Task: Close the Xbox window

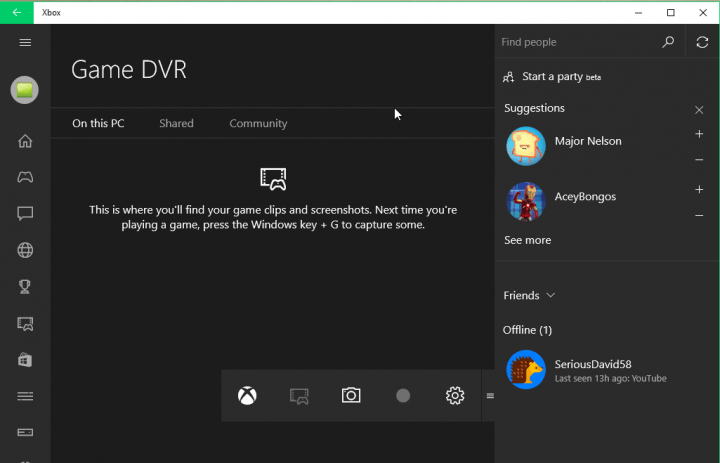Action: [703, 13]
